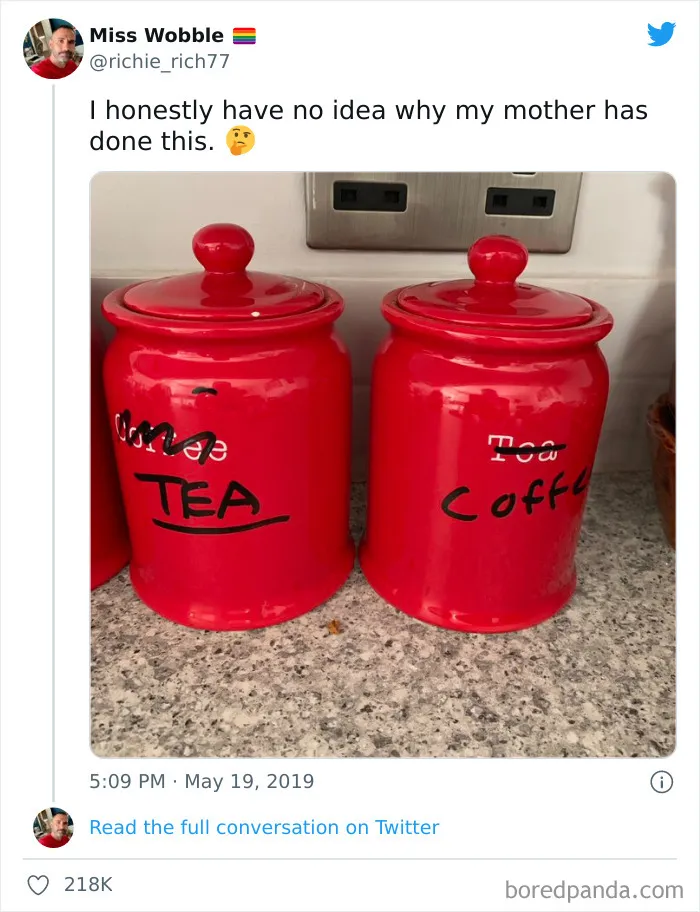The height and width of the screenshot is (912, 700).
Task: Click small avatar beside full conversation link
Action: [53, 827]
